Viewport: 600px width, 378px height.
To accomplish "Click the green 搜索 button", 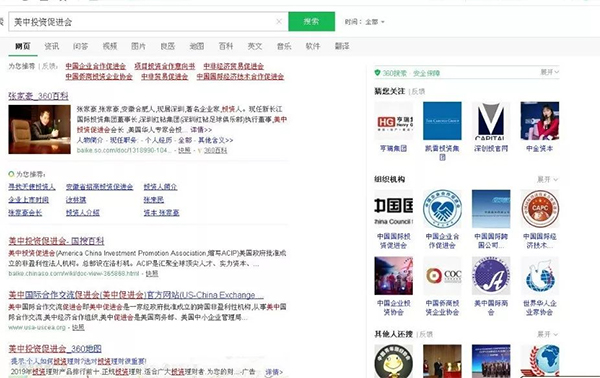I will coord(311,21).
